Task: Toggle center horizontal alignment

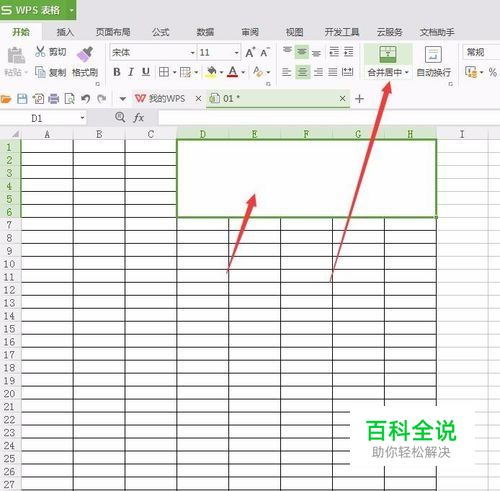Action: click(302, 72)
